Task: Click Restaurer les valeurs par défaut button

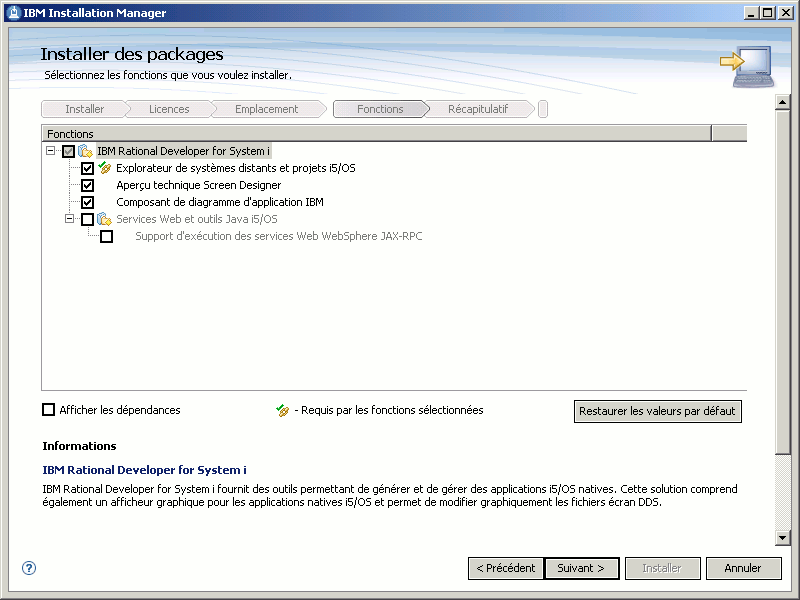Action: pos(657,411)
